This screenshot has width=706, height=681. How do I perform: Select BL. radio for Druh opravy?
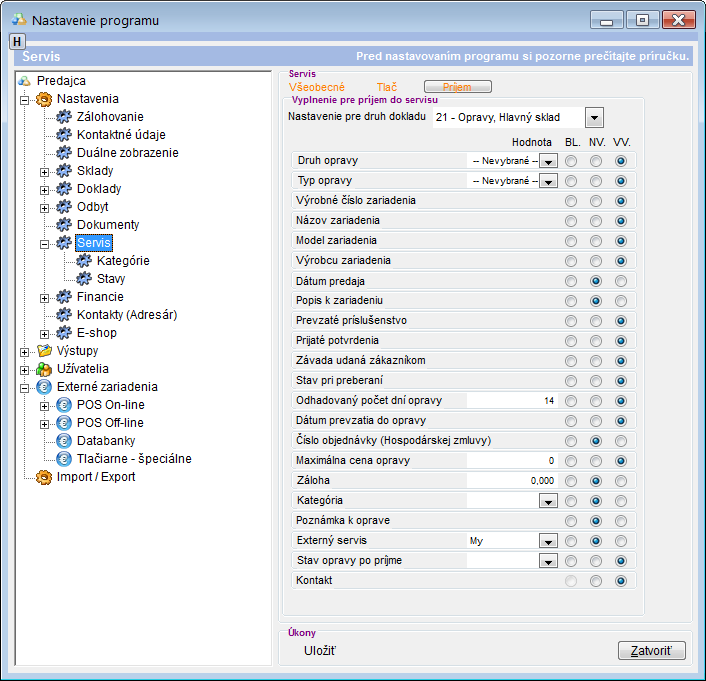[571, 161]
